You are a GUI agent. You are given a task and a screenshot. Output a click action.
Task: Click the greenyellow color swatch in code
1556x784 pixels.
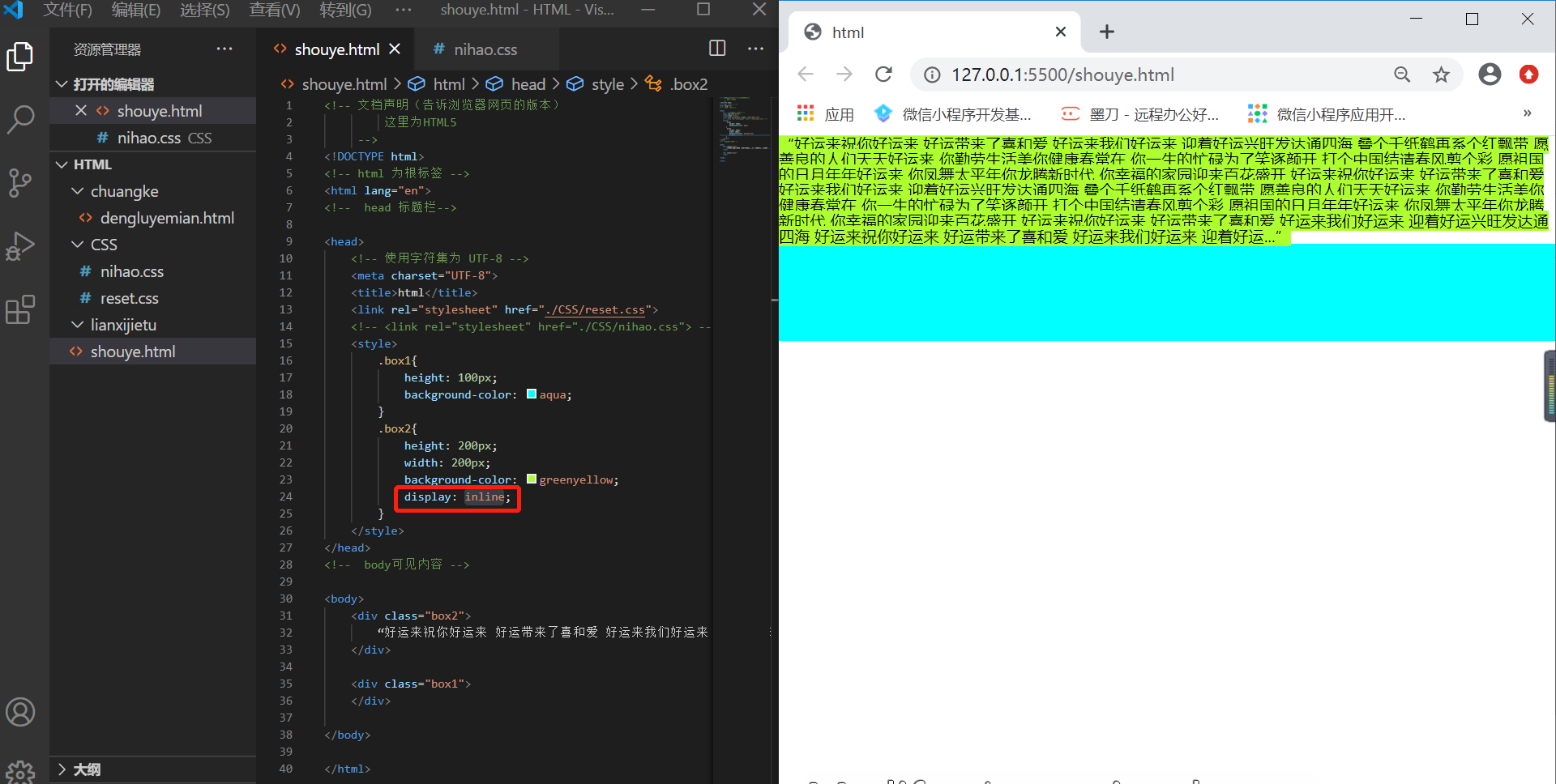(x=532, y=479)
